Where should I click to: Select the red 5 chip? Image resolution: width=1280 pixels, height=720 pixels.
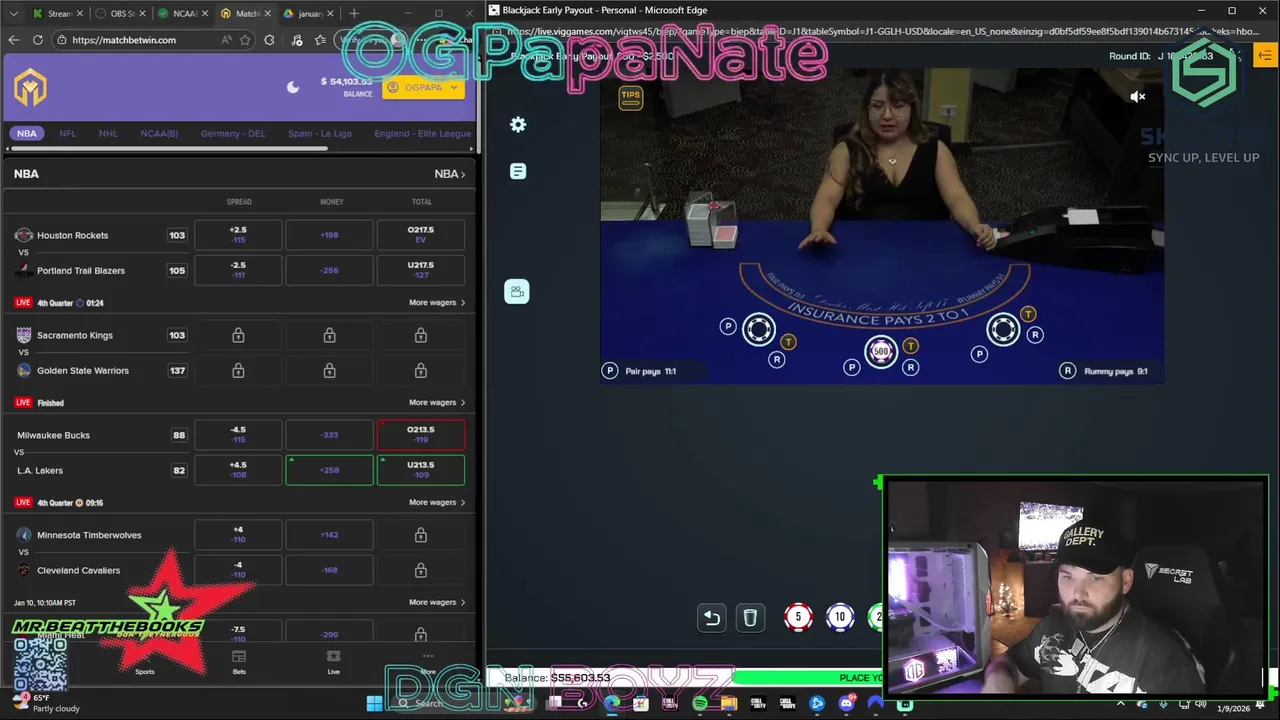tap(798, 617)
